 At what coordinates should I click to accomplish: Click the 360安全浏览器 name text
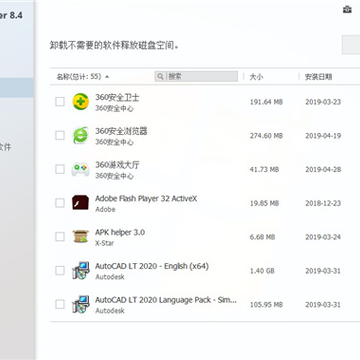[121, 131]
